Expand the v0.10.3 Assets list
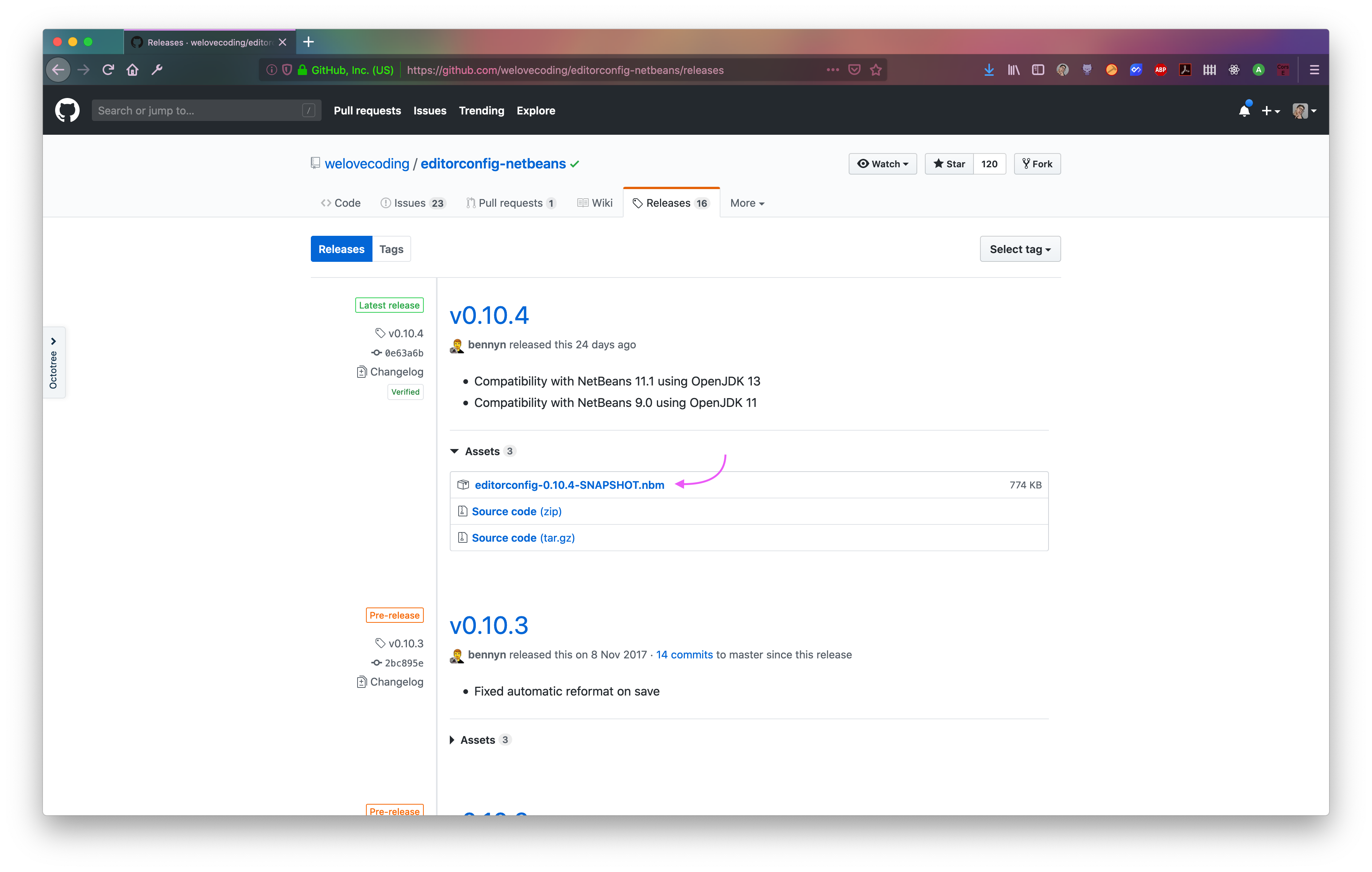The width and height of the screenshot is (1372, 872). coord(480,740)
